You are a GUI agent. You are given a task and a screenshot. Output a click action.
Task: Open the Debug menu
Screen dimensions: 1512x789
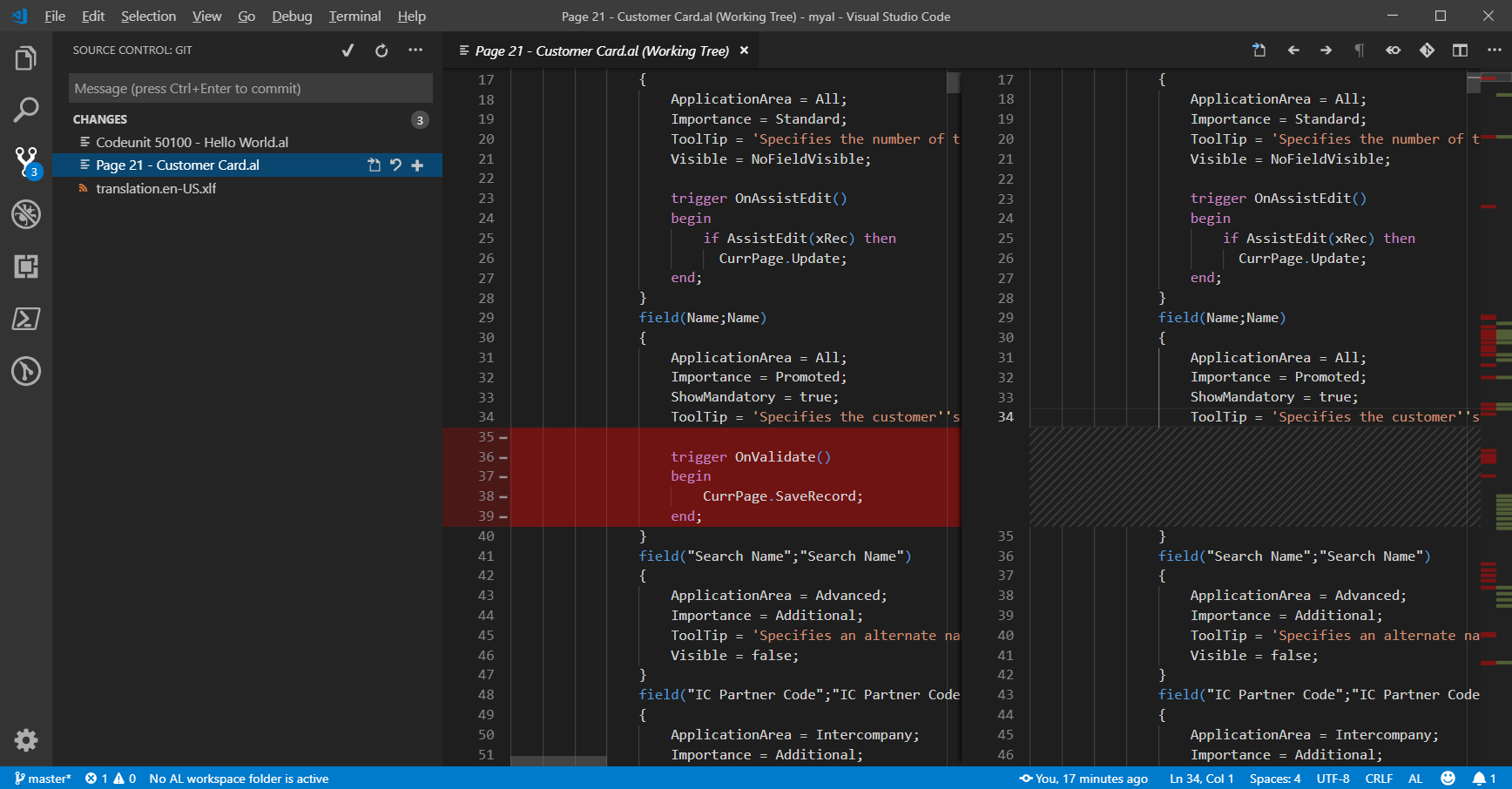[x=292, y=16]
